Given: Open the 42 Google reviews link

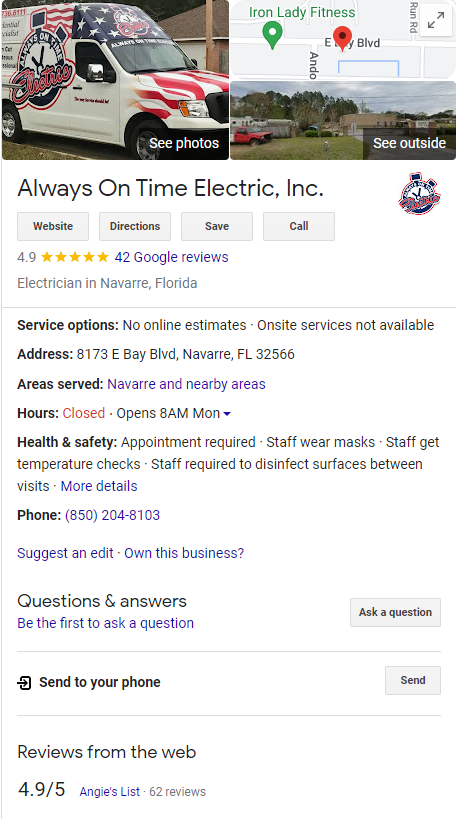Looking at the screenshot, I should pyautogui.click(x=171, y=257).
